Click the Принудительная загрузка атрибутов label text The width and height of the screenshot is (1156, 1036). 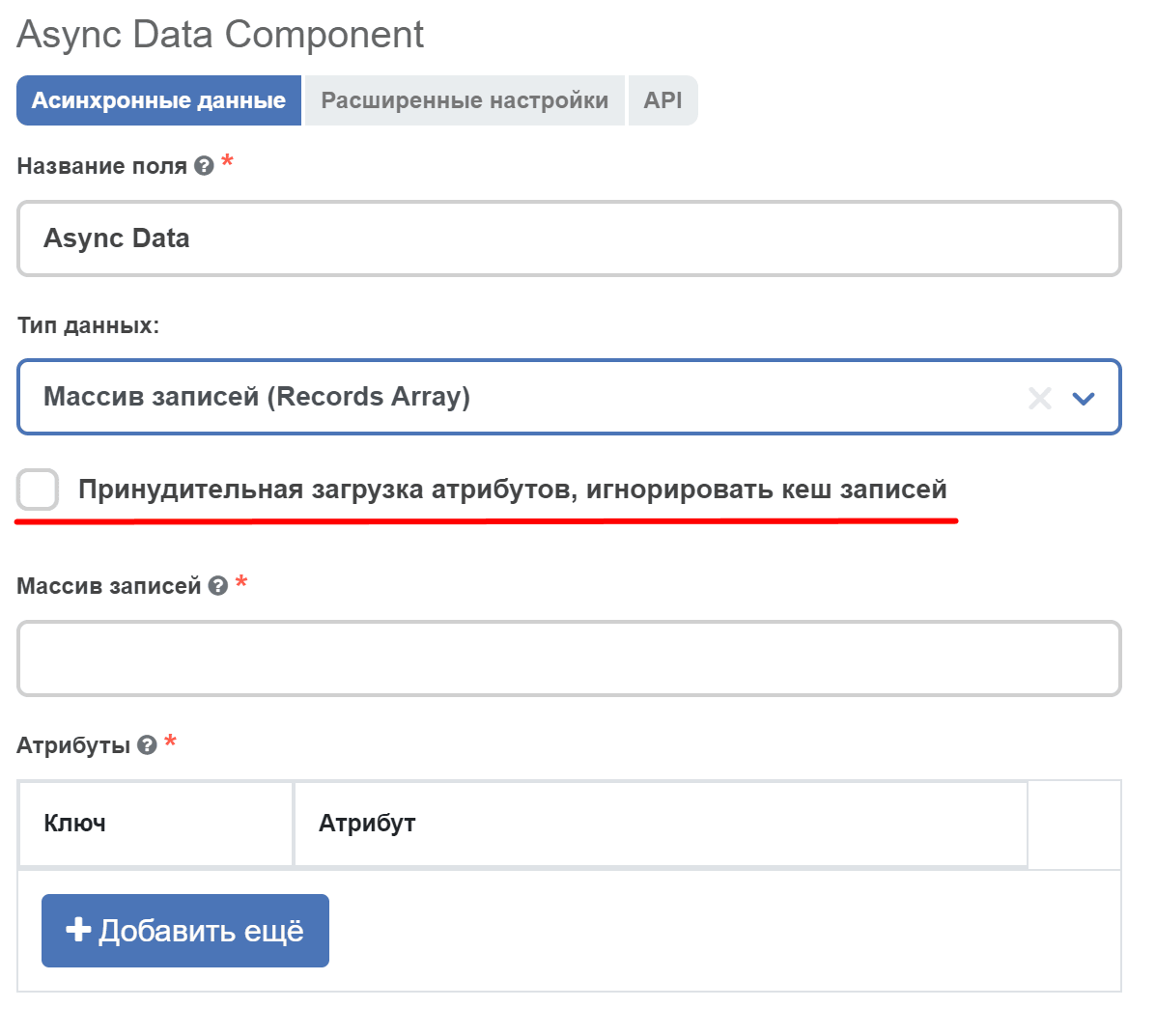pos(513,490)
